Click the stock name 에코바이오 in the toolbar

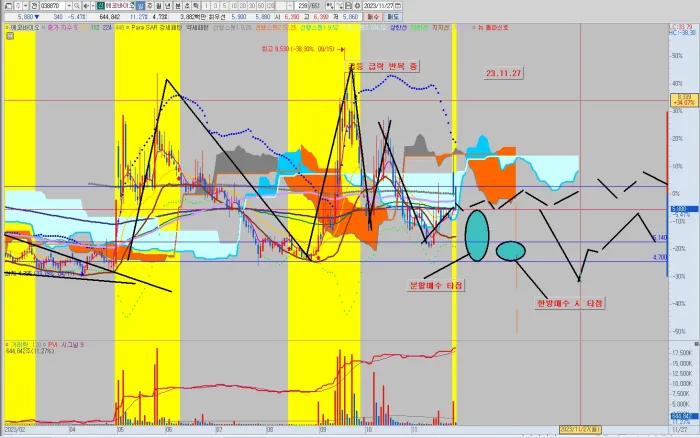pos(119,6)
